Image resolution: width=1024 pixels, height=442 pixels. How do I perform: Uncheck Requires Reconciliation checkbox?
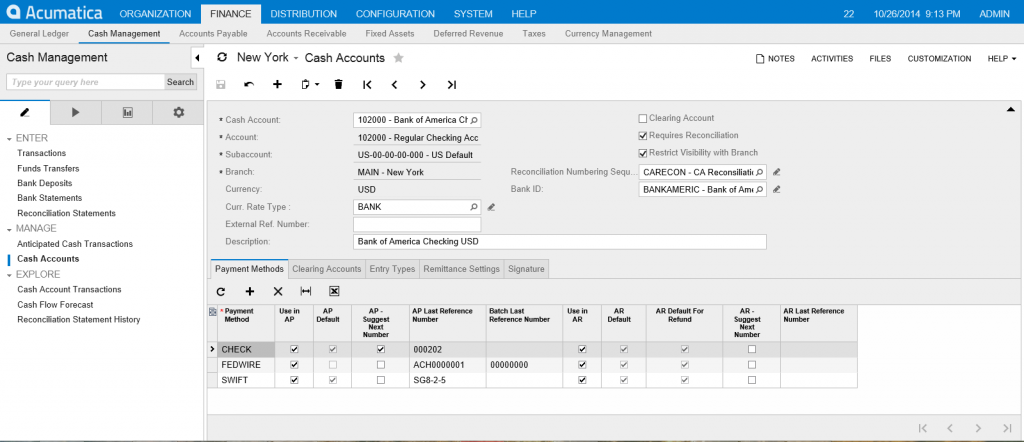[643, 135]
